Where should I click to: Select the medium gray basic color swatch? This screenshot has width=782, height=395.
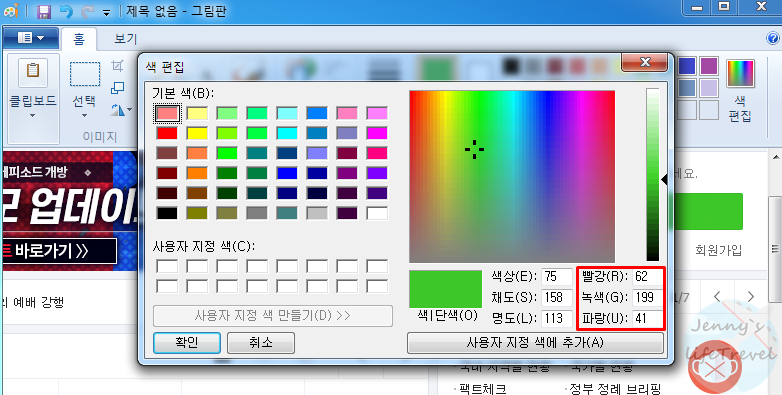pyautogui.click(x=257, y=213)
